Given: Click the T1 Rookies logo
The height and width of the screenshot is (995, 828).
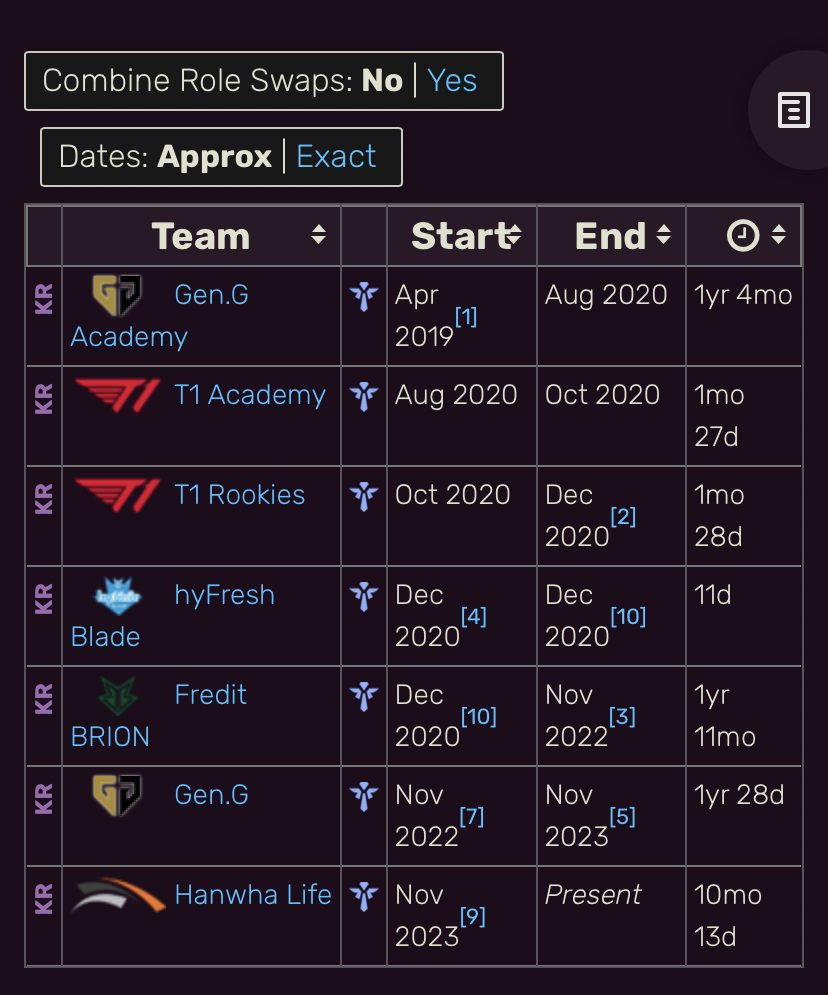Looking at the screenshot, I should tap(117, 496).
